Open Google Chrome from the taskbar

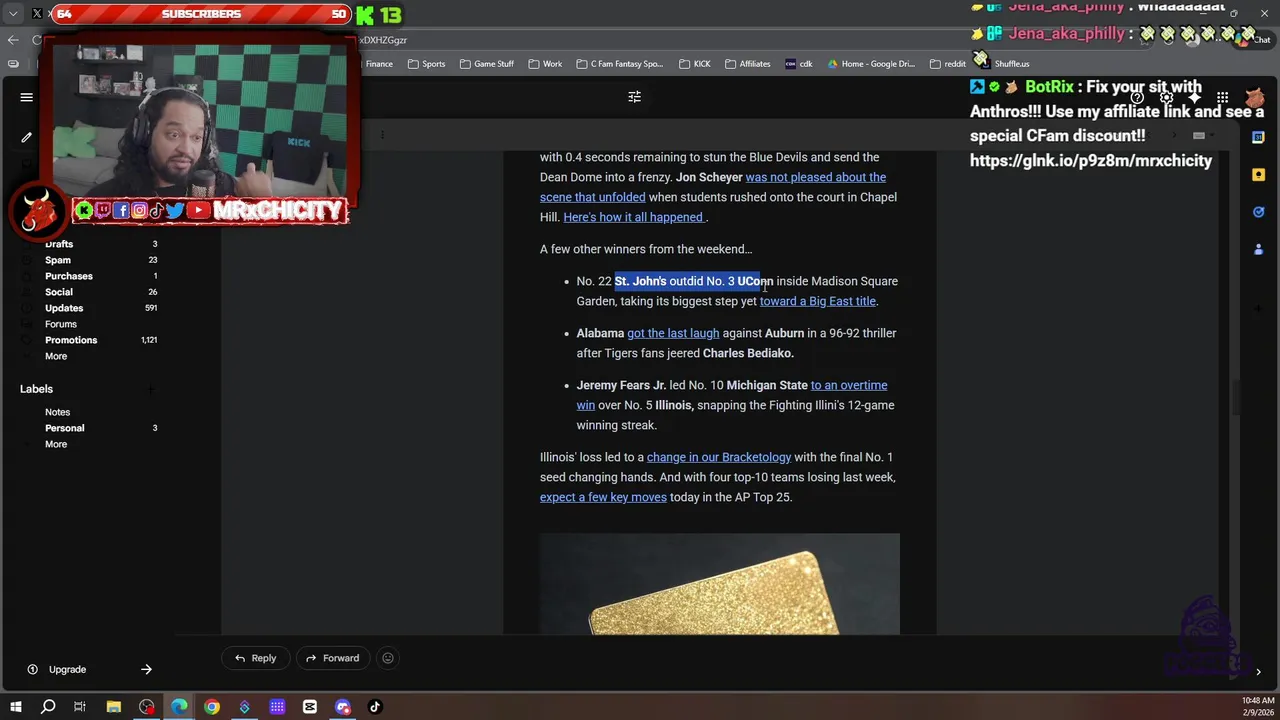coord(212,707)
